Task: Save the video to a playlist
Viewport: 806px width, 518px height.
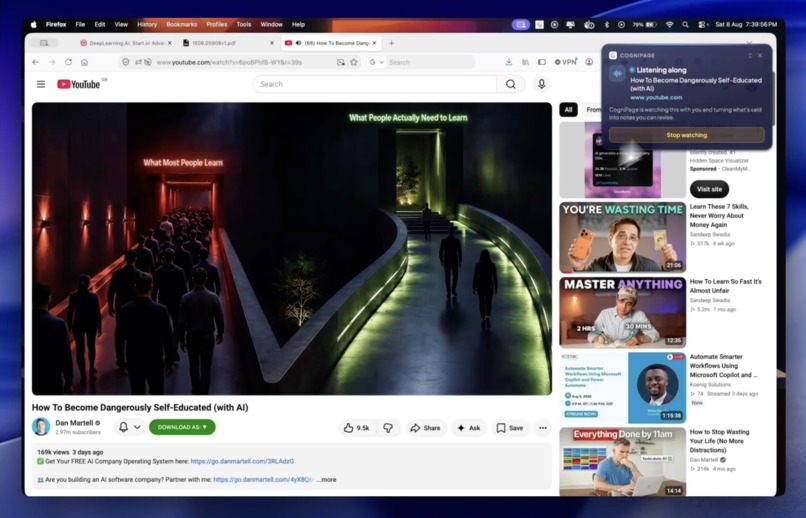Action: click(510, 428)
